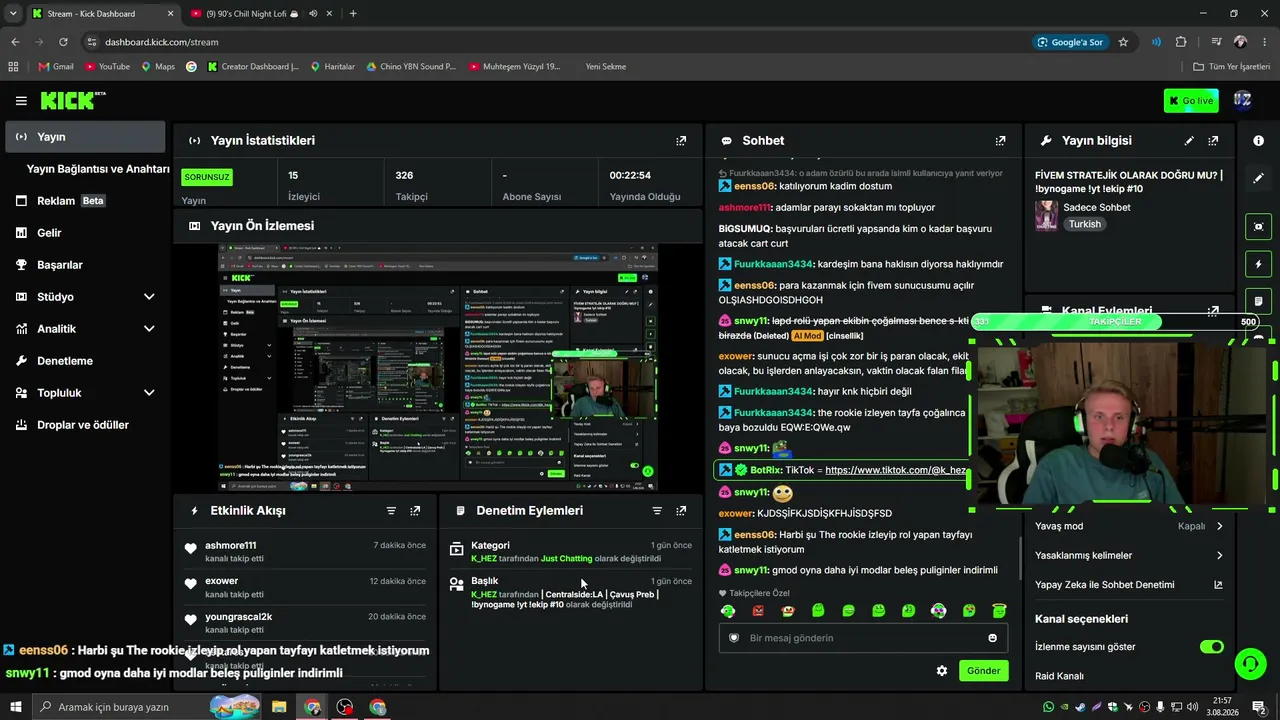Image resolution: width=1280 pixels, height=720 pixels.
Task: Bookmark this page with the star icon
Action: [1123, 42]
